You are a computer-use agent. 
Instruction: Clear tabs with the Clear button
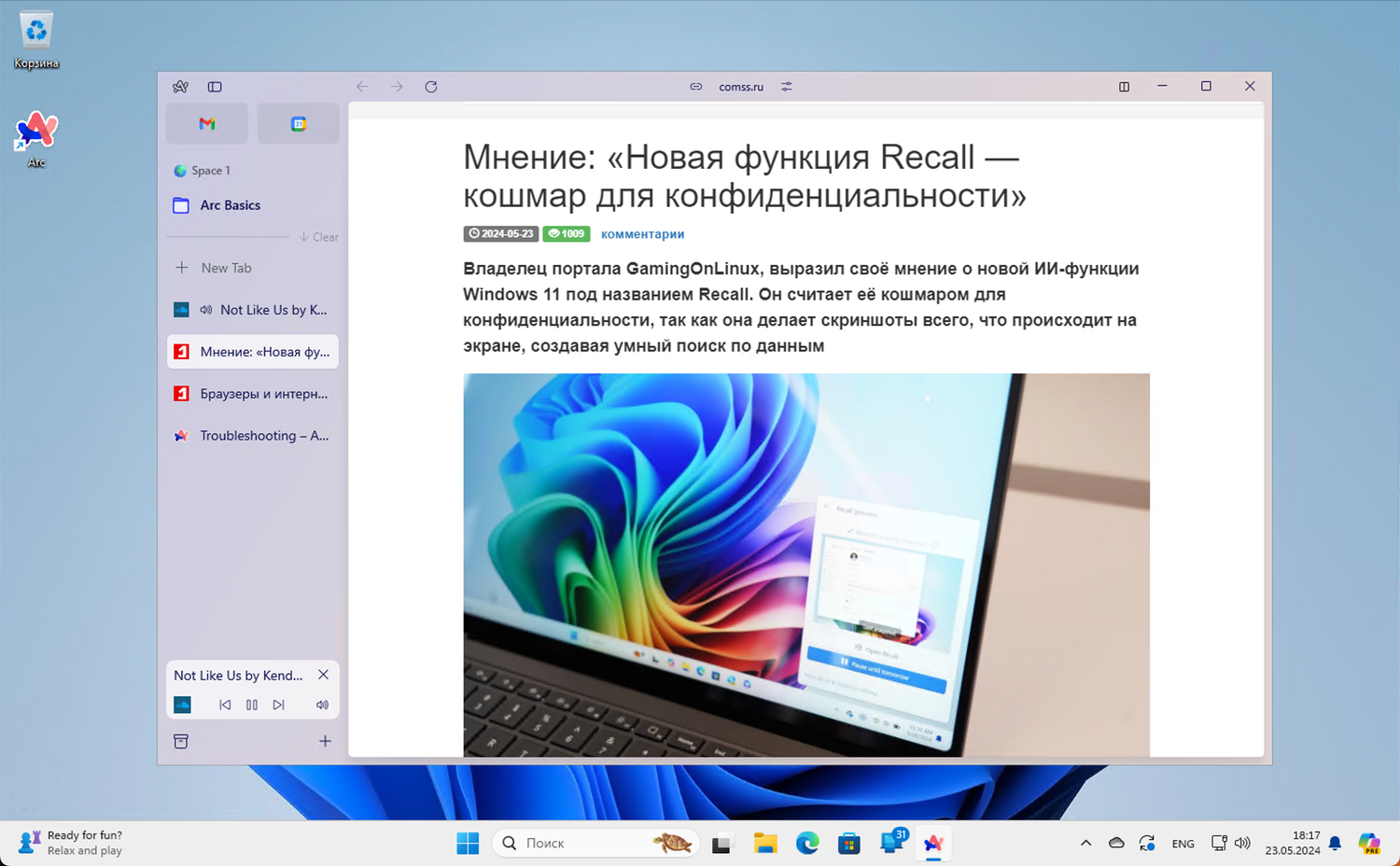click(319, 237)
